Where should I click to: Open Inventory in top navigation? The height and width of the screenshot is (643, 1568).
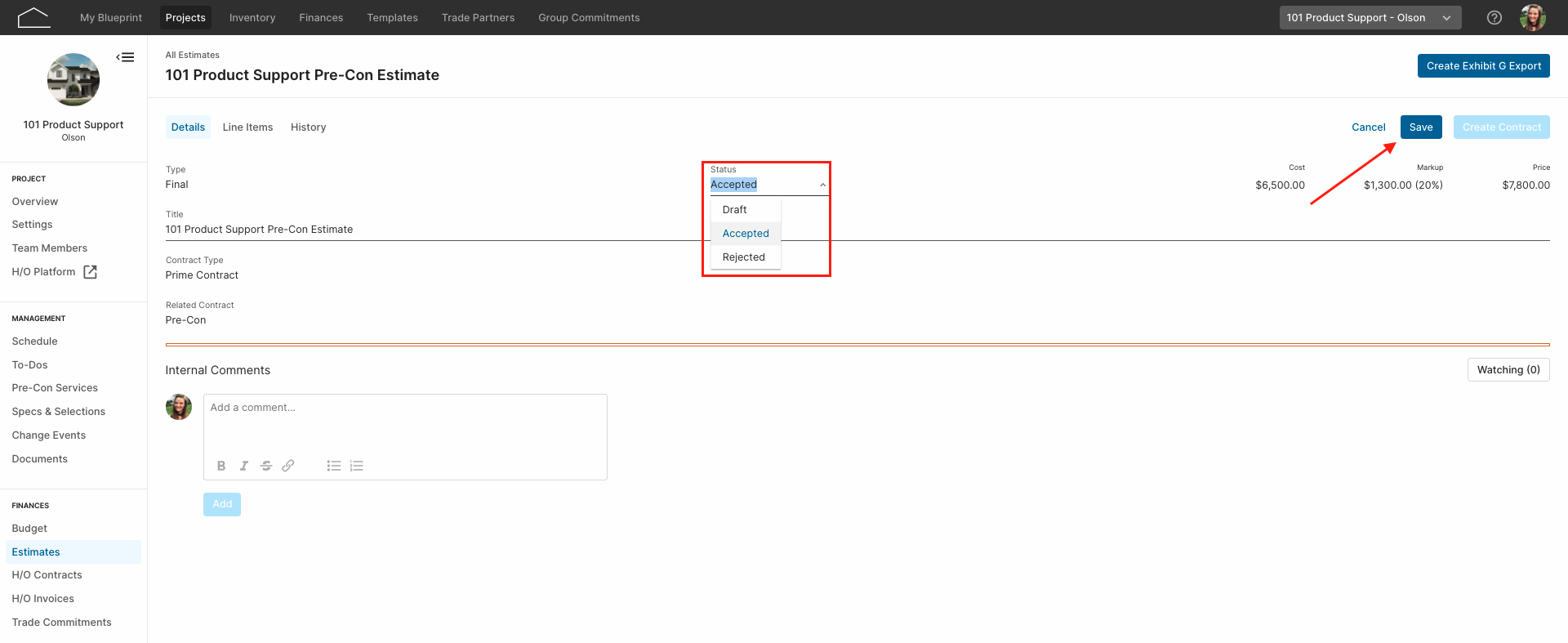click(252, 17)
